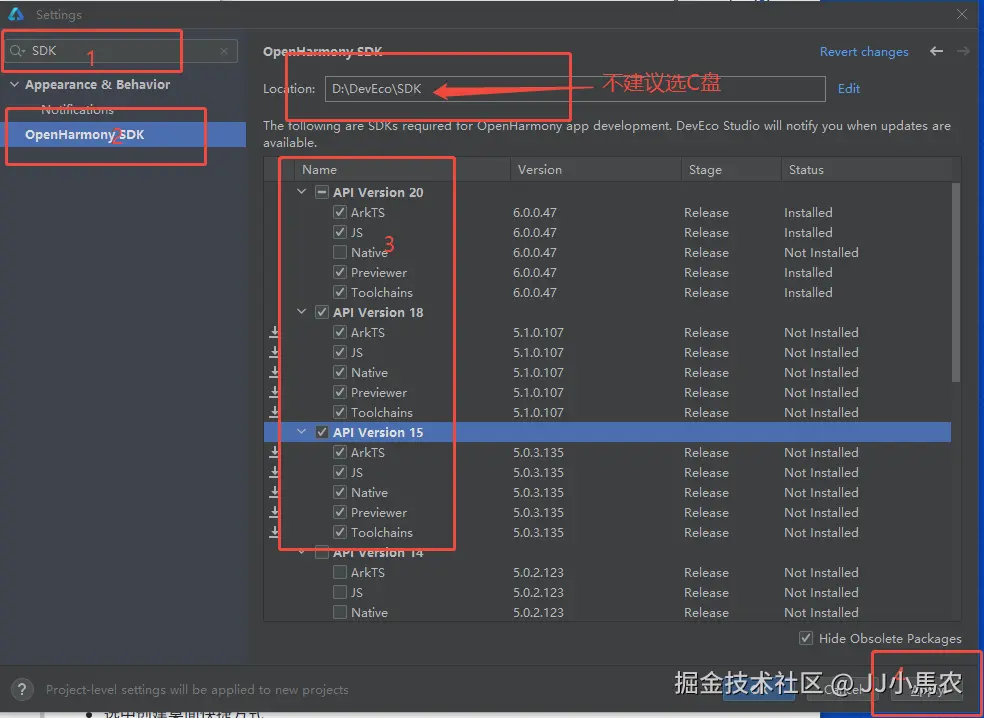Click download icon for API 18 ArkTS
984x718 pixels.
(x=274, y=332)
